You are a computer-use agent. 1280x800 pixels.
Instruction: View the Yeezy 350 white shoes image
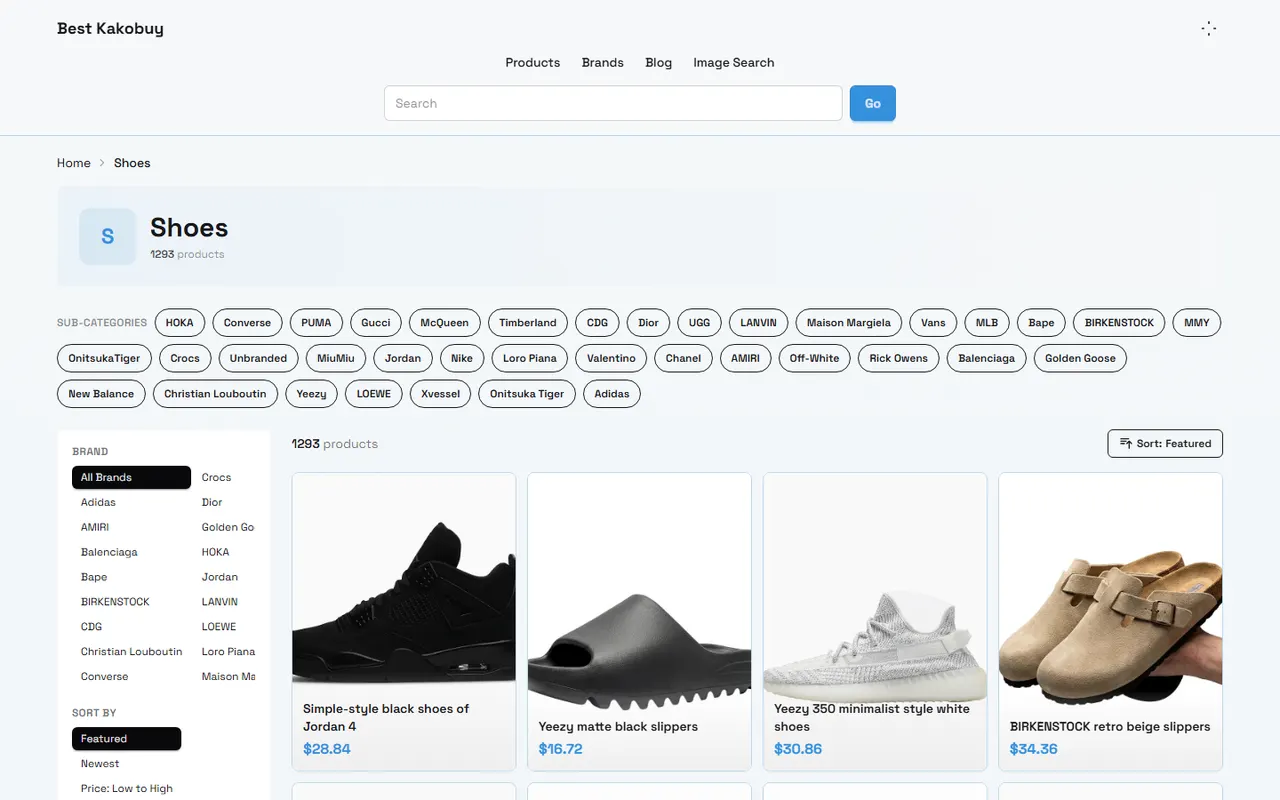coord(875,585)
